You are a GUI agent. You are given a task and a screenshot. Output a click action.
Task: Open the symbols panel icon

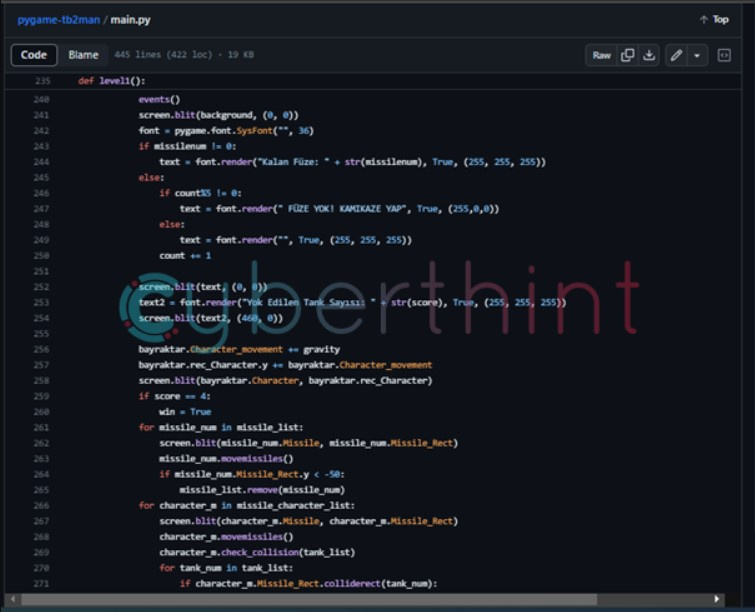[724, 55]
